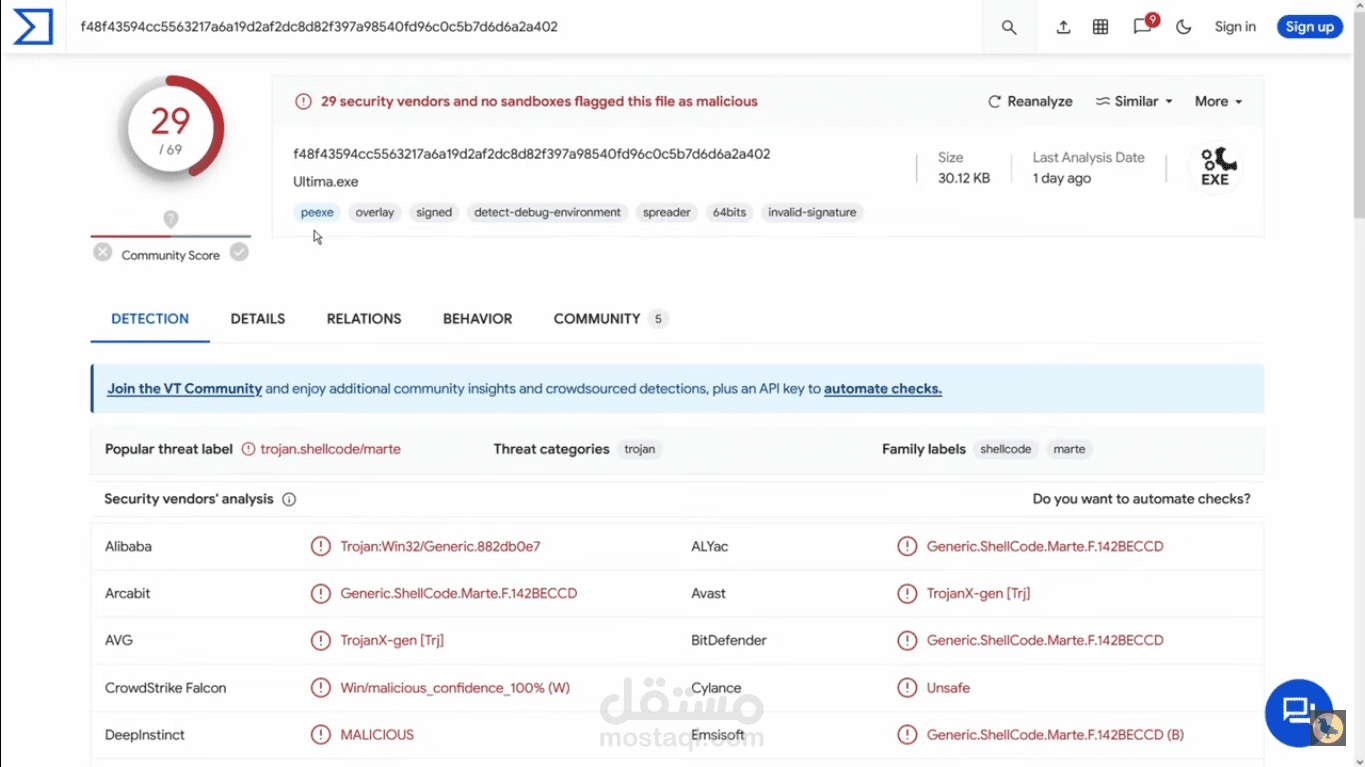The width and height of the screenshot is (1365, 767).
Task: Select the marte family label chip
Action: 1069,449
